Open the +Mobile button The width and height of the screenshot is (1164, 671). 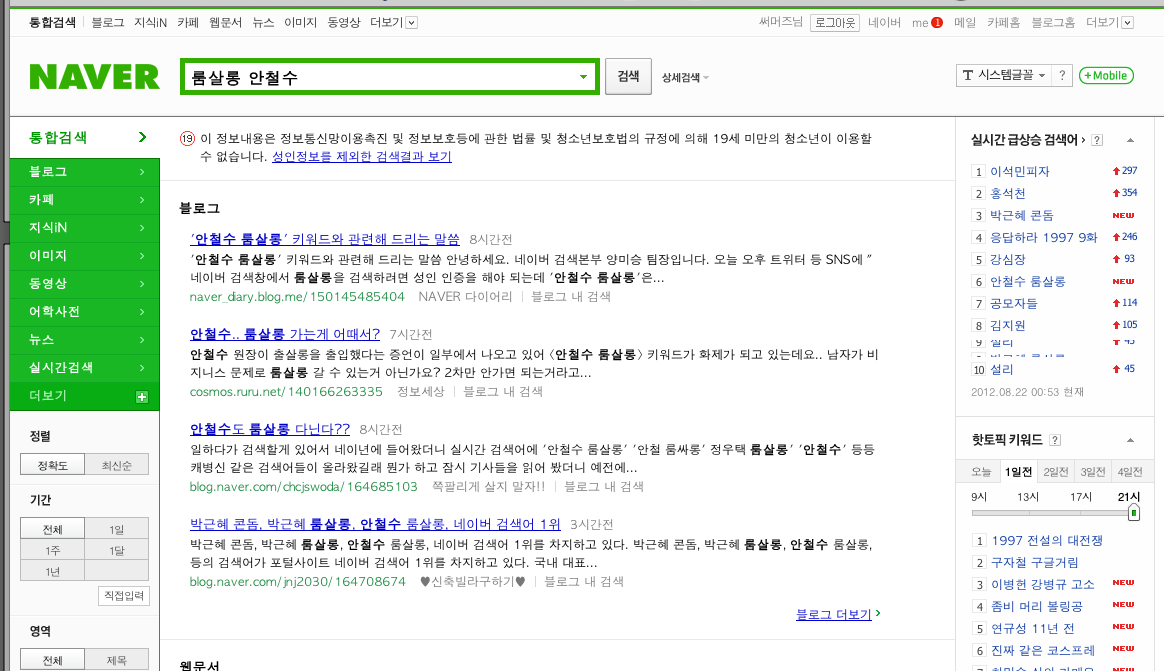tap(1106, 75)
